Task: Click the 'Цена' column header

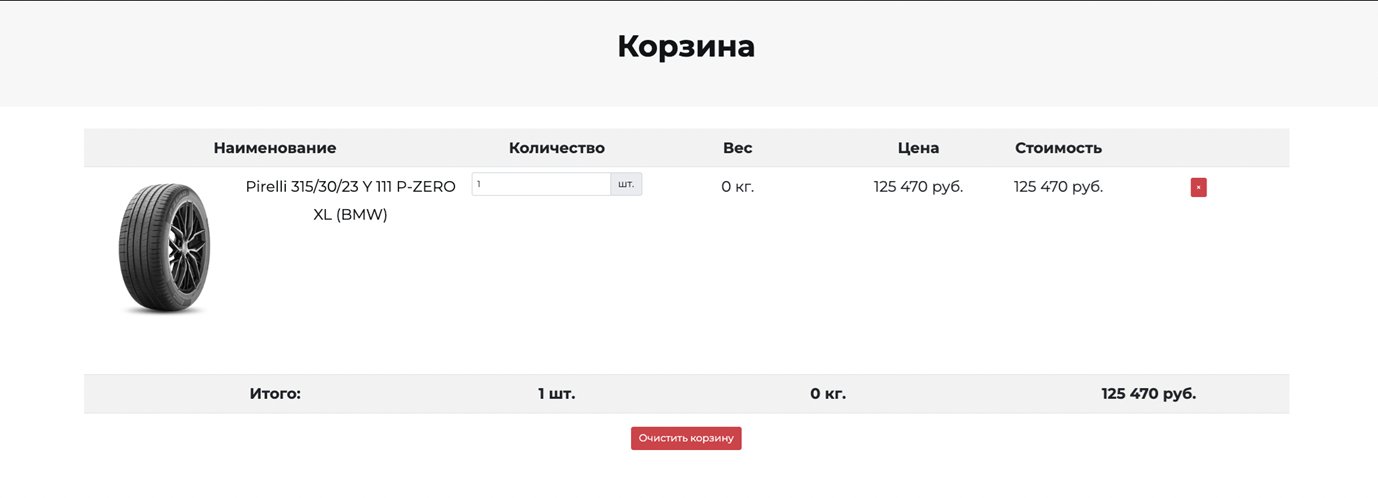Action: tap(917, 148)
